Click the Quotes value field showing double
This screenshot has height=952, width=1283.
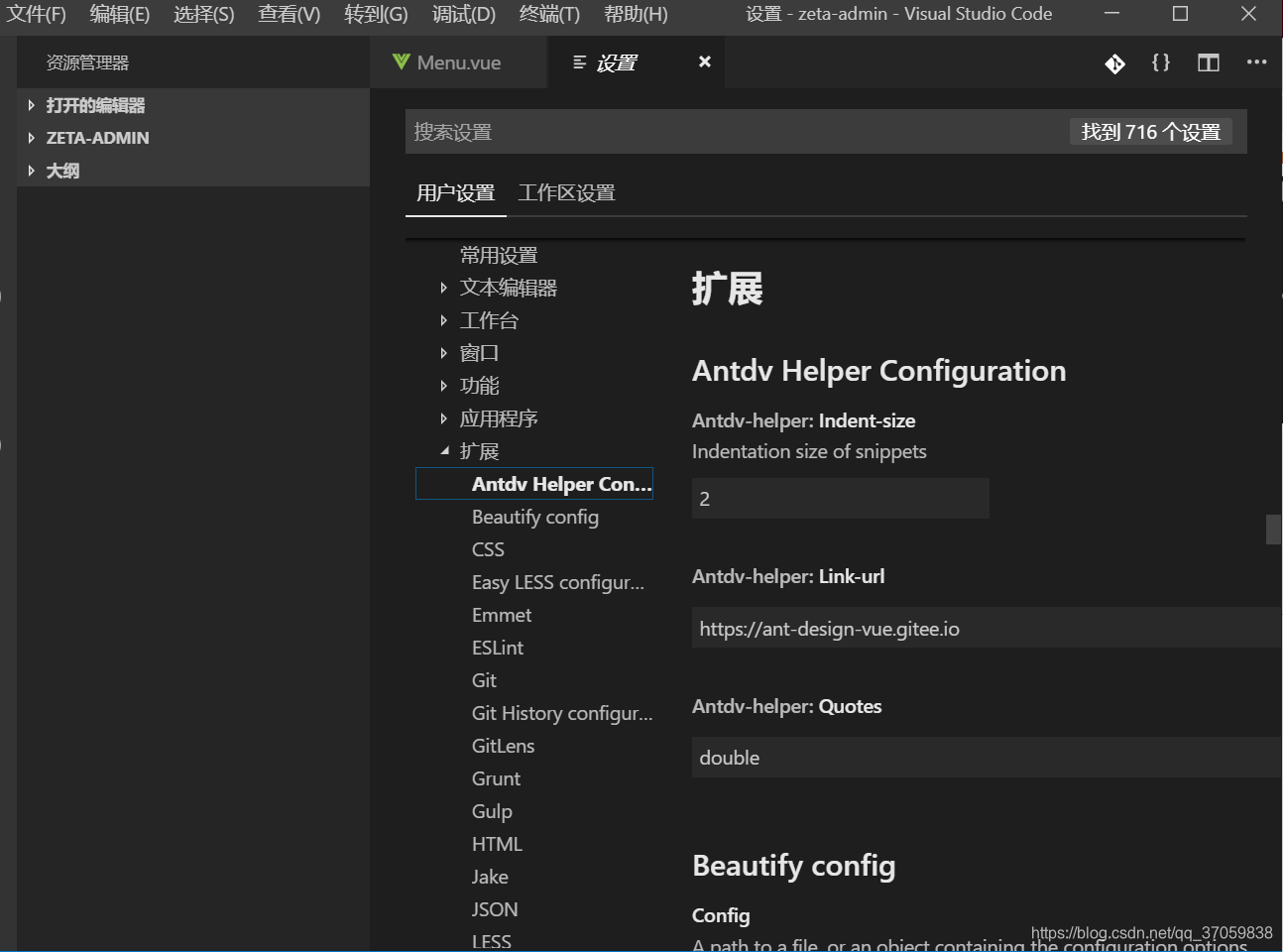987,757
